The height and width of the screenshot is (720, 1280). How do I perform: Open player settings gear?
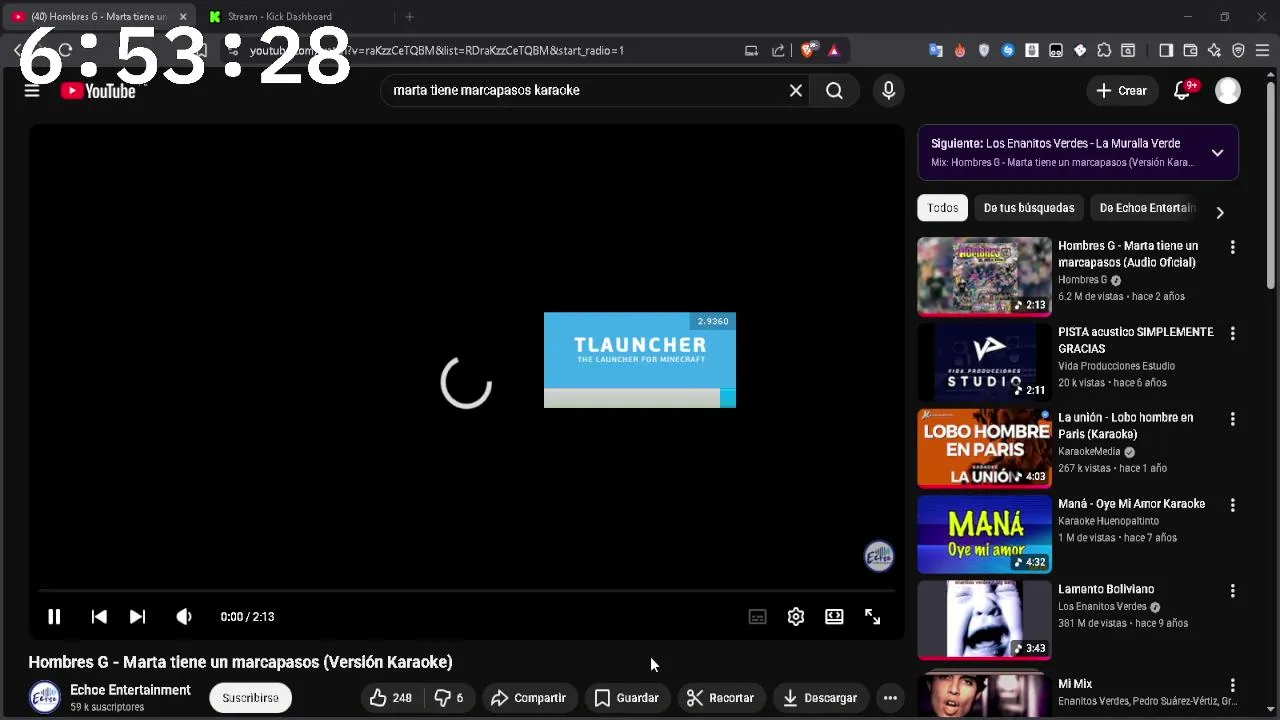point(796,617)
